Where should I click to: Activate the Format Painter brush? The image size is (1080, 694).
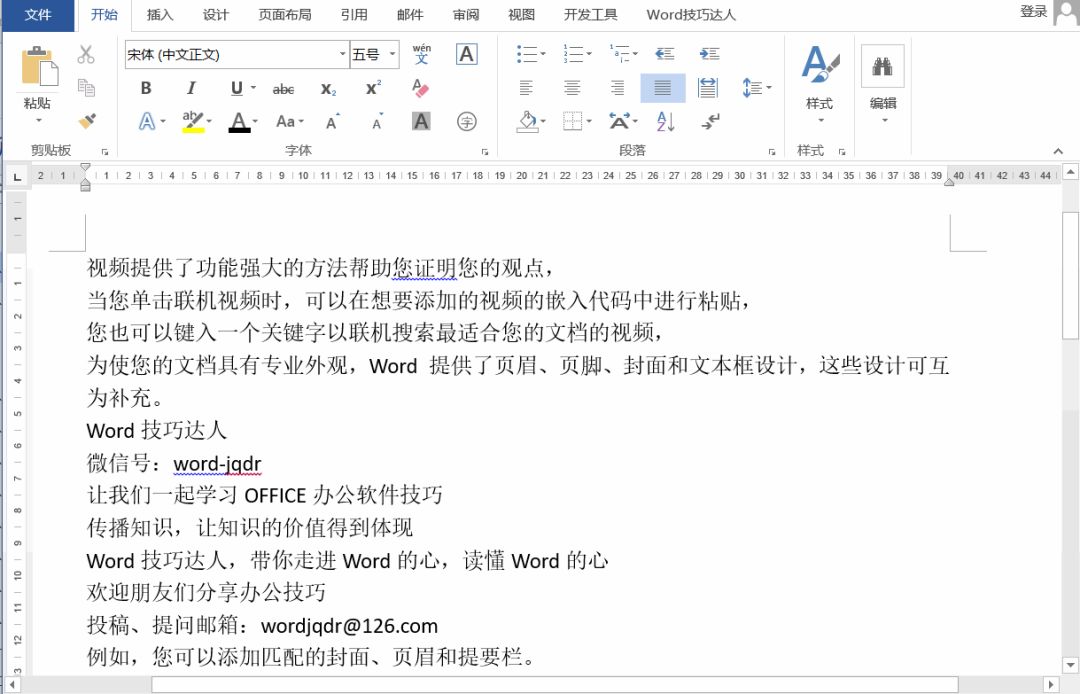(x=86, y=121)
